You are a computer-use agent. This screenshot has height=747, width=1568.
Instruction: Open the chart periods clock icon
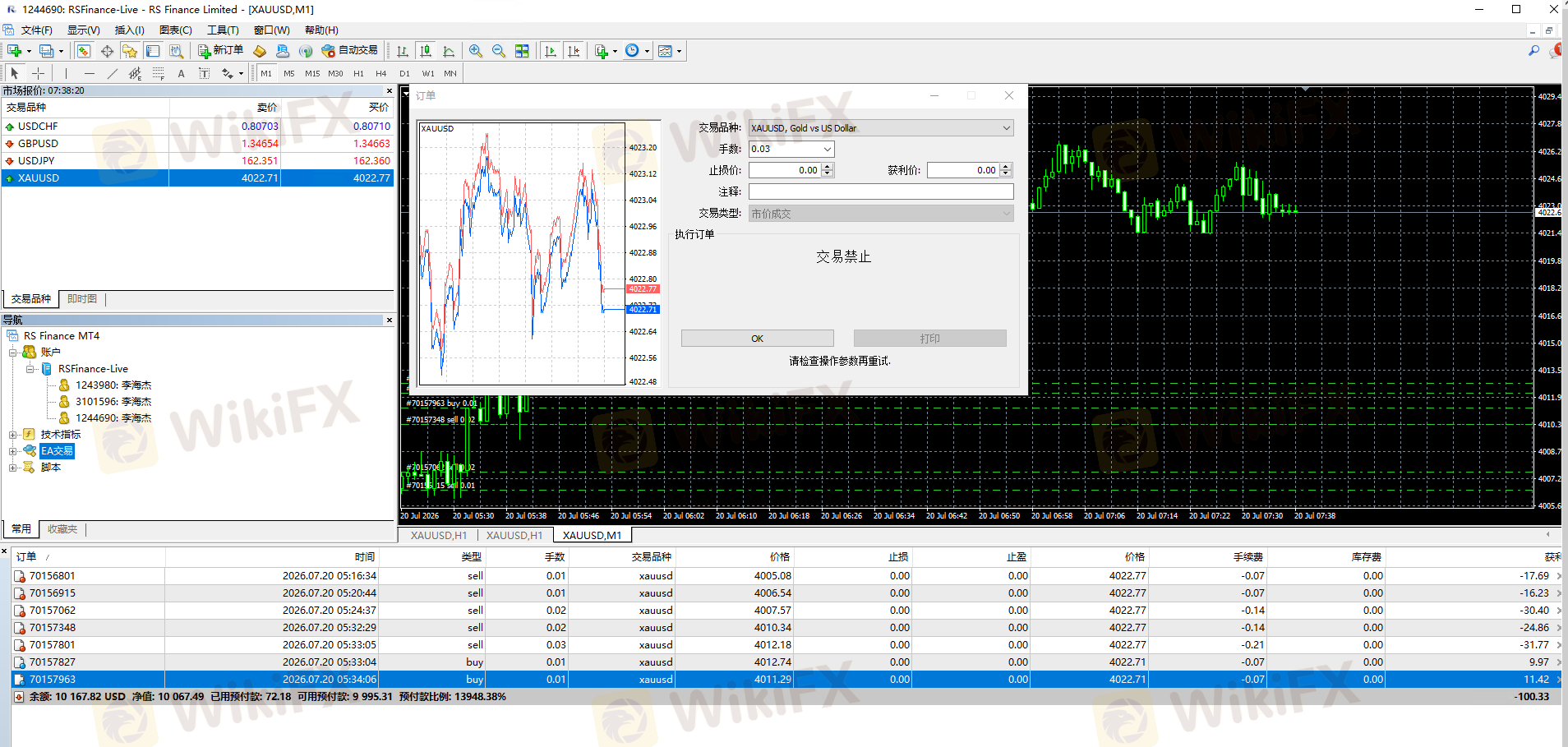[x=632, y=51]
